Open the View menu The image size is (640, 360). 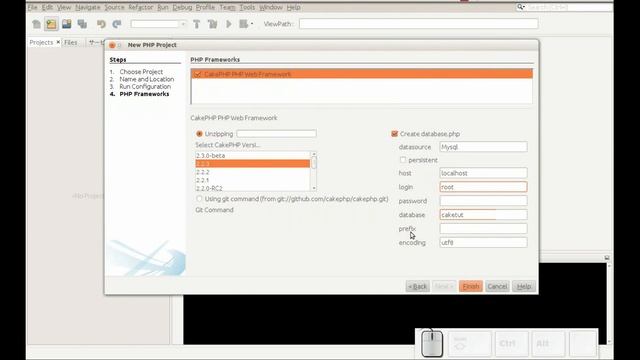point(64,7)
